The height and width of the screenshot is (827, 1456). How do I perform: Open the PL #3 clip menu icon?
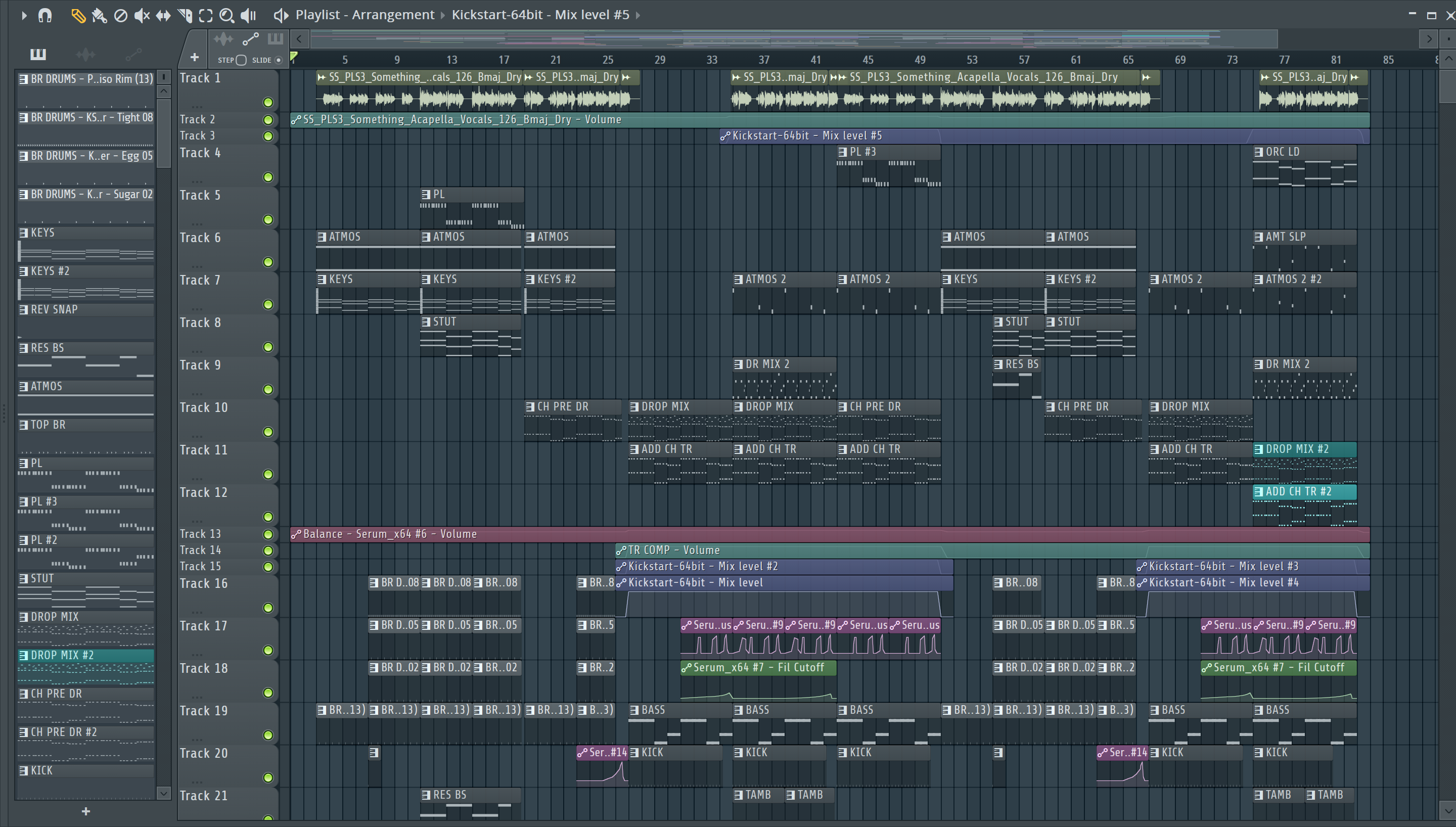843,152
